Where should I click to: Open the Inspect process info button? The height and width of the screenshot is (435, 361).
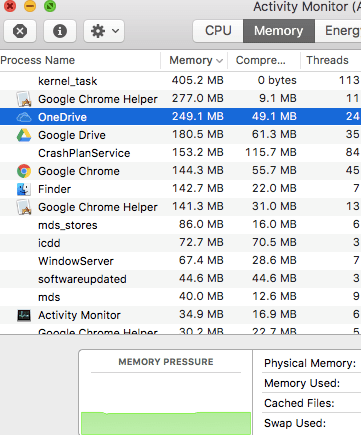tap(60, 31)
